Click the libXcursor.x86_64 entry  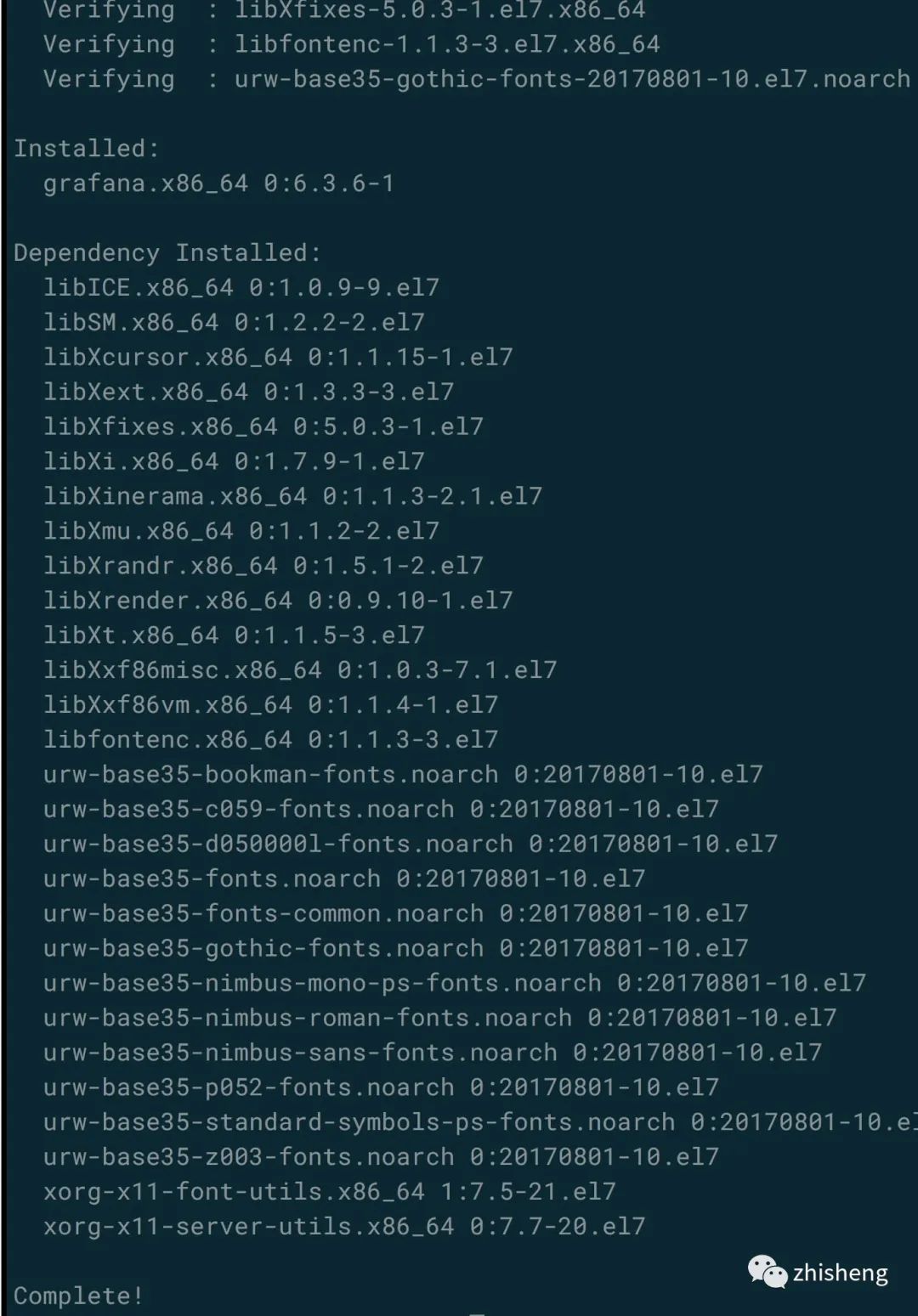[278, 358]
